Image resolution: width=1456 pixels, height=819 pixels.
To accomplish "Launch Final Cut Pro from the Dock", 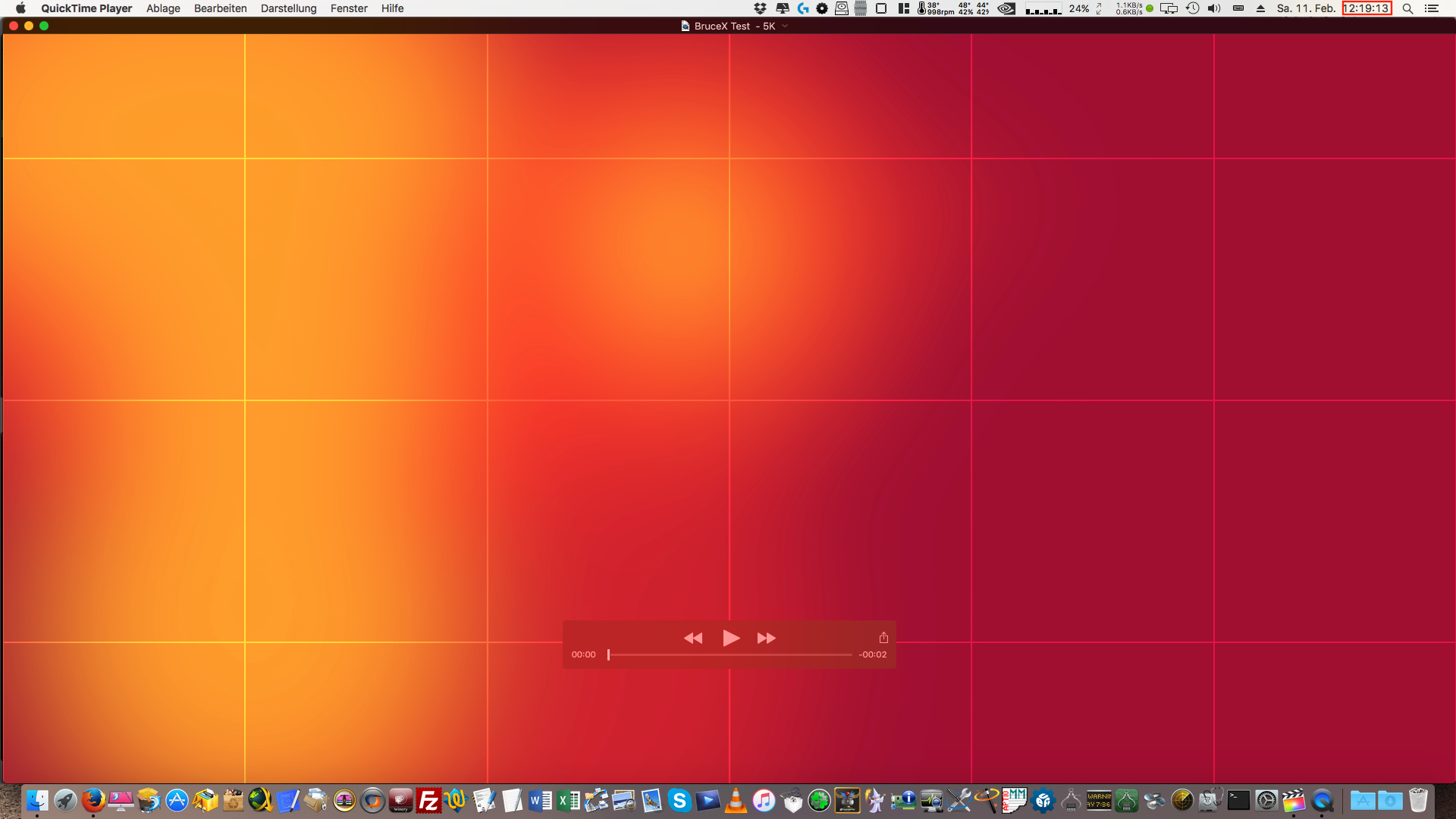I will [1294, 800].
